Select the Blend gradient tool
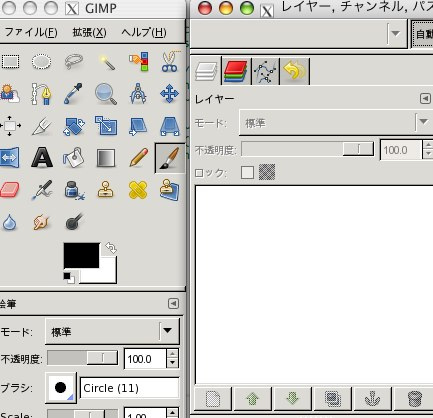Viewport: 433px width, 418px height. pyautogui.click(x=106, y=158)
